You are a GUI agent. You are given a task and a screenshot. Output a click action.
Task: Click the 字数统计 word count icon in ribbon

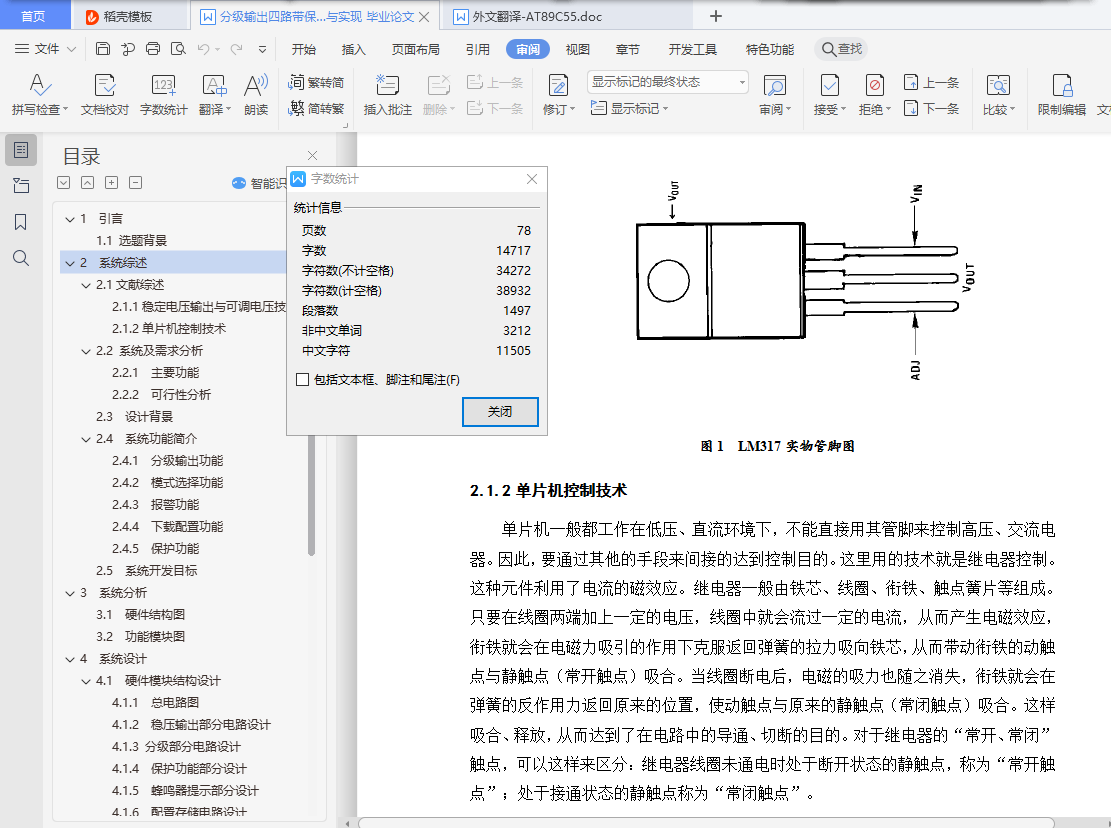[164, 86]
